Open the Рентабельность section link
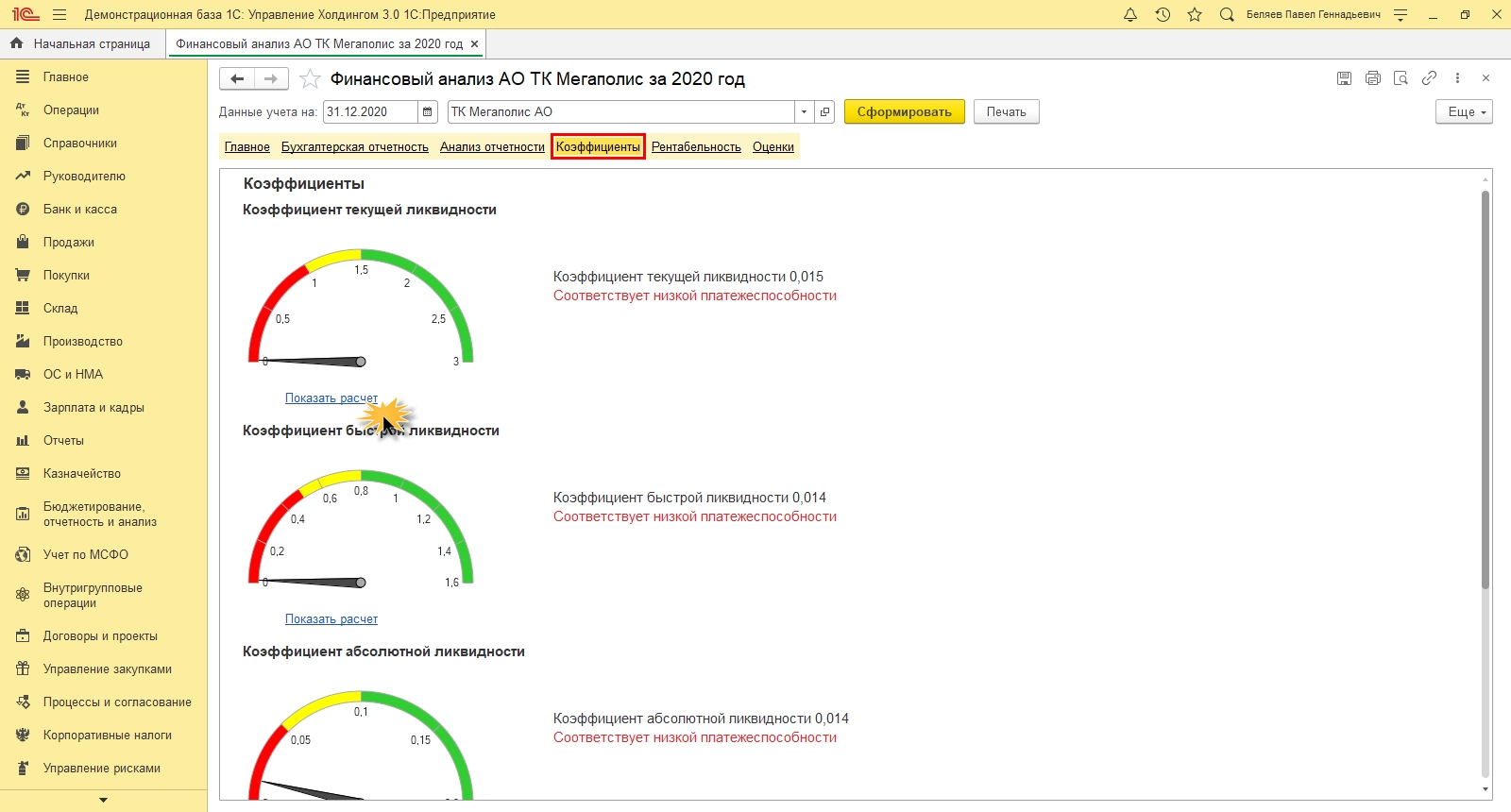The height and width of the screenshot is (812, 1511). coord(696,147)
